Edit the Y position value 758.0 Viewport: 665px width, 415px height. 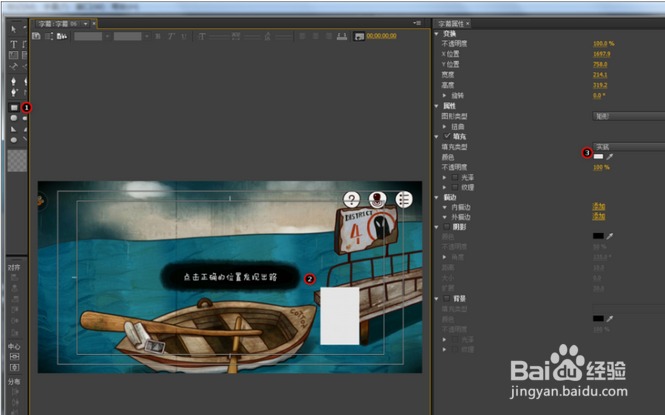pos(600,64)
